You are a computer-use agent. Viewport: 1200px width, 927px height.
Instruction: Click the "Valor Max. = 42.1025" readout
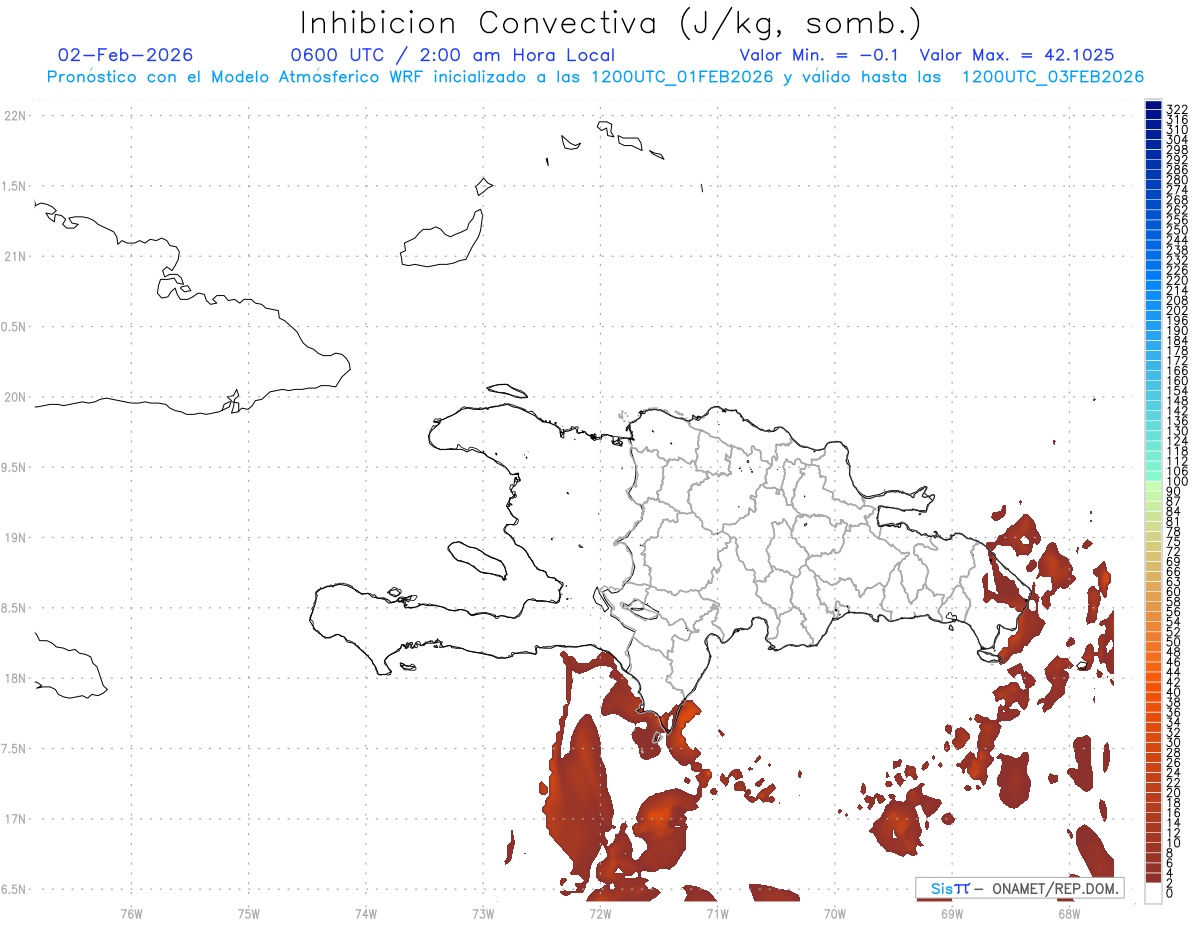[x=1017, y=55]
